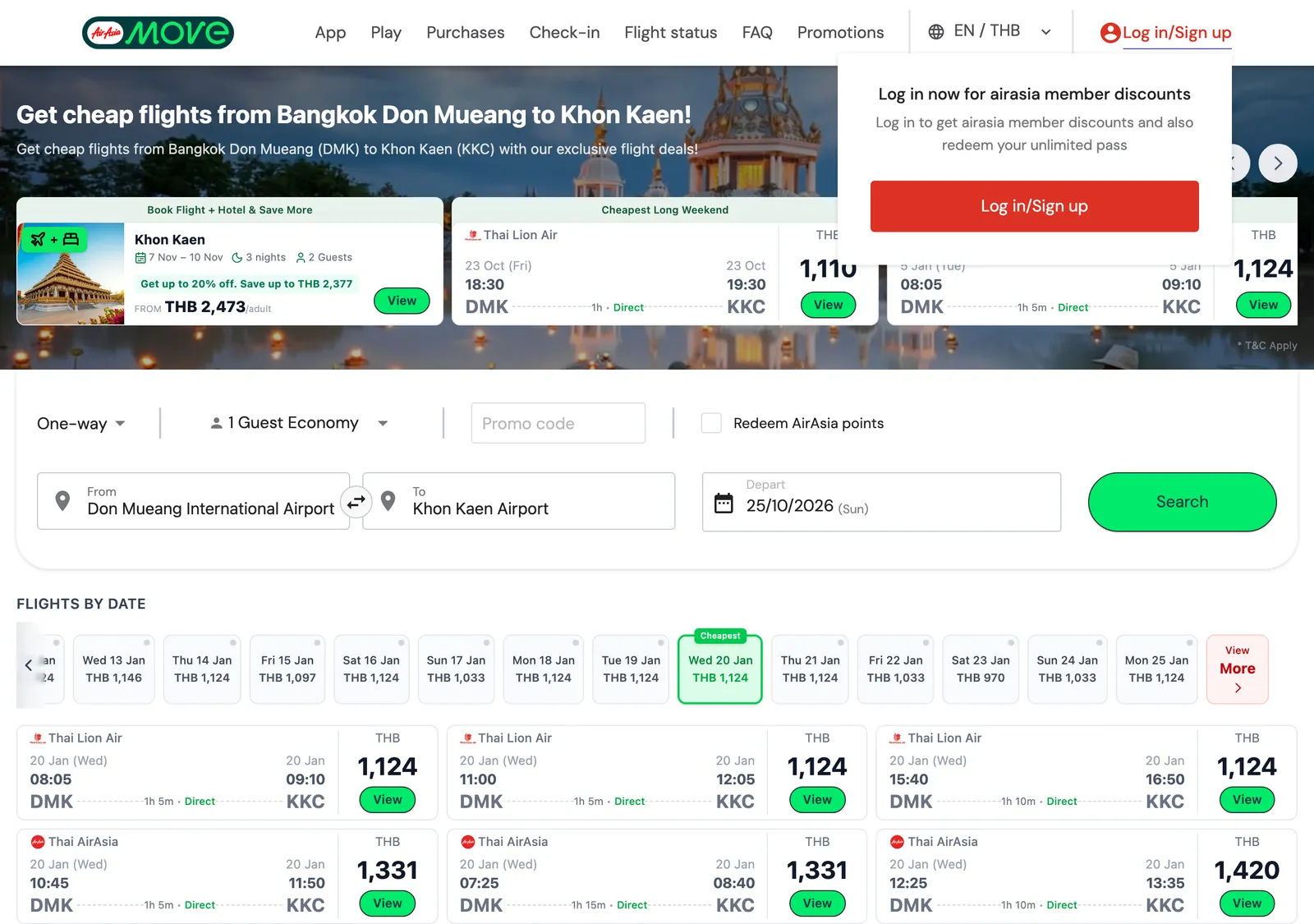View the 12:25 Thai AirAsia THB 1,420 flight
The image size is (1314, 924).
tap(1247, 903)
